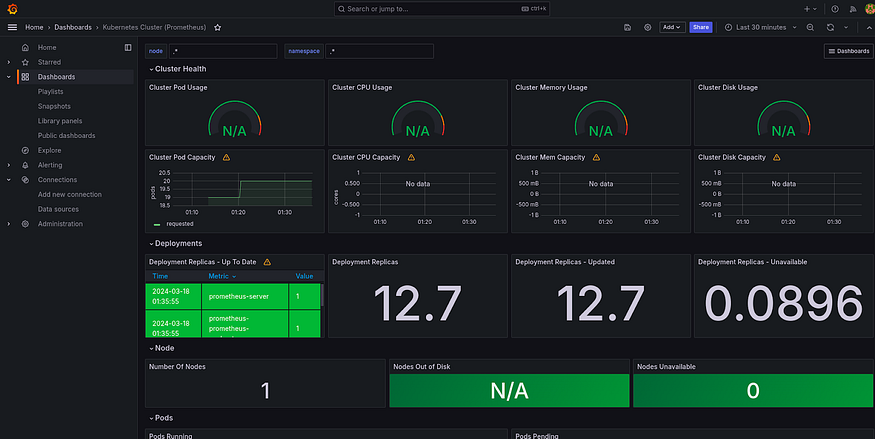
Task: Save the dashboard with the save icon
Action: tap(627, 27)
